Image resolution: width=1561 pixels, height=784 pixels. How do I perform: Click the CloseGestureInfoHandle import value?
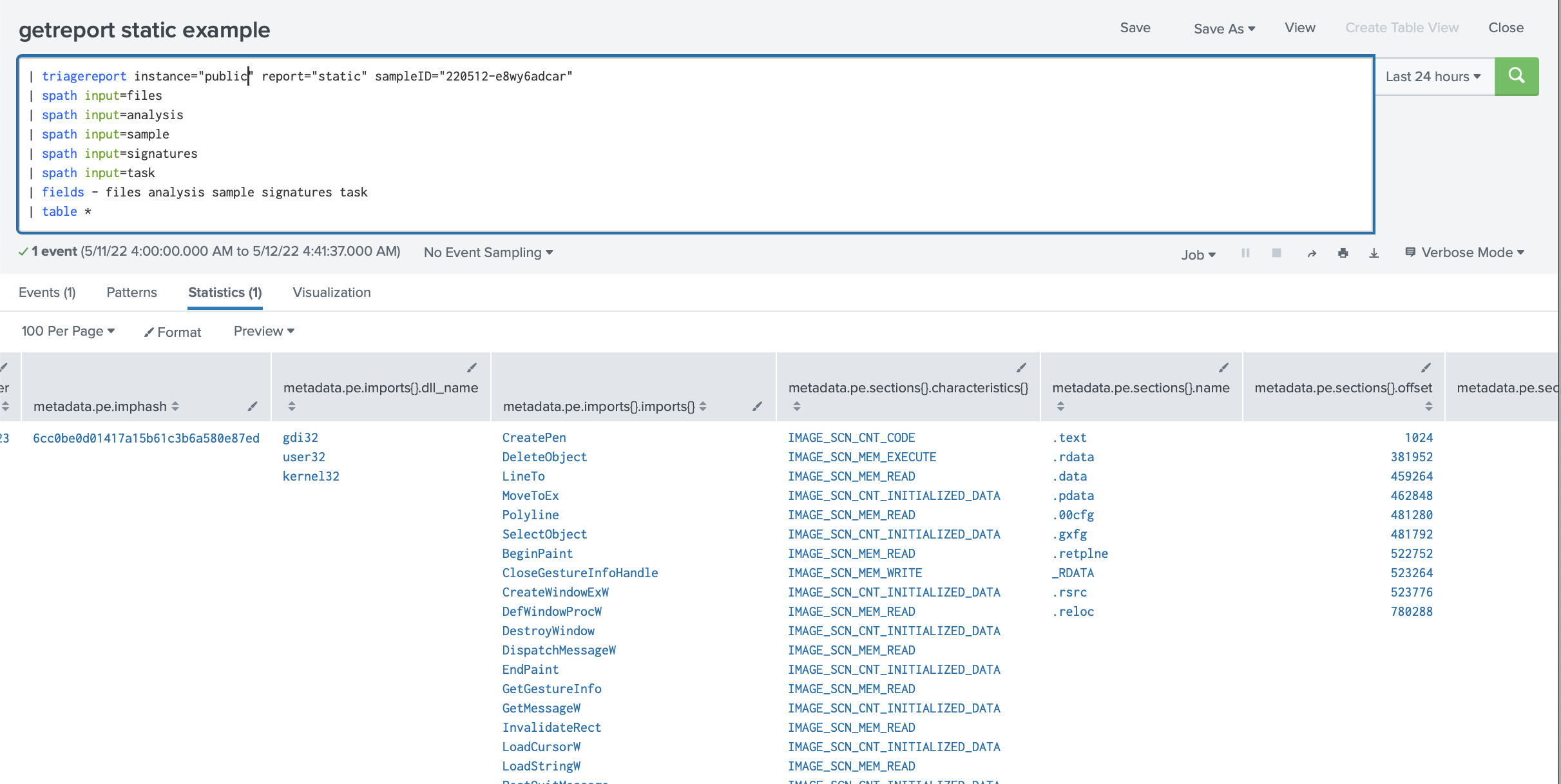pyautogui.click(x=580, y=573)
